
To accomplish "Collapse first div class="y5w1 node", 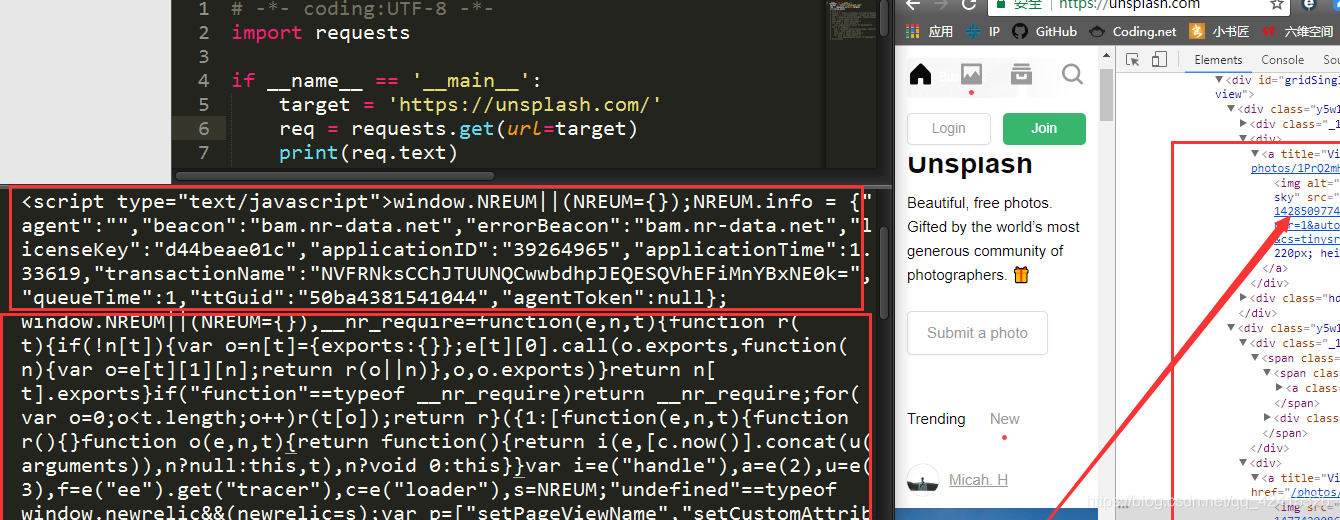I will tap(1232, 109).
